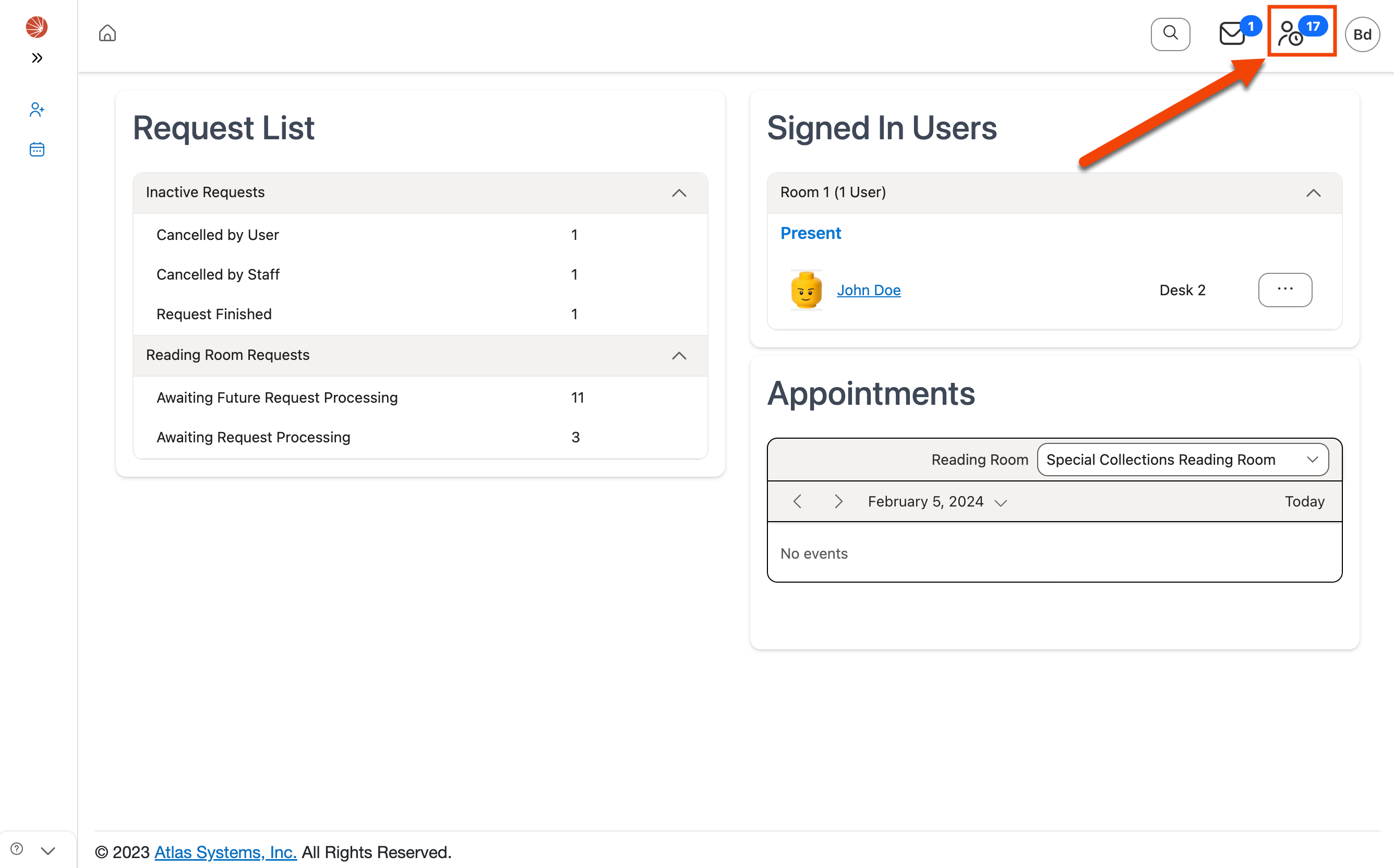
Task: Collapse the Inactive Requests section
Action: click(x=679, y=193)
